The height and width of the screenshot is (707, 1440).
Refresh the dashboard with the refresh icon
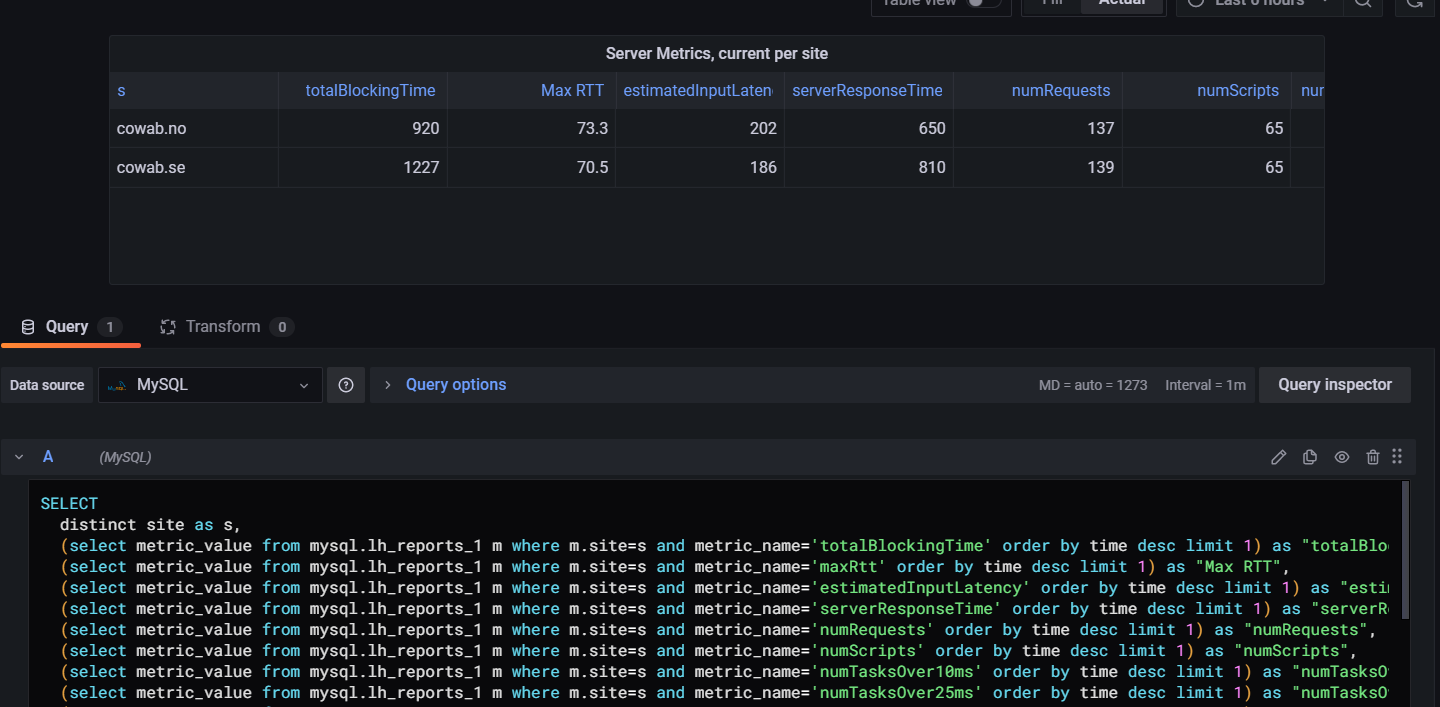(1424, 3)
